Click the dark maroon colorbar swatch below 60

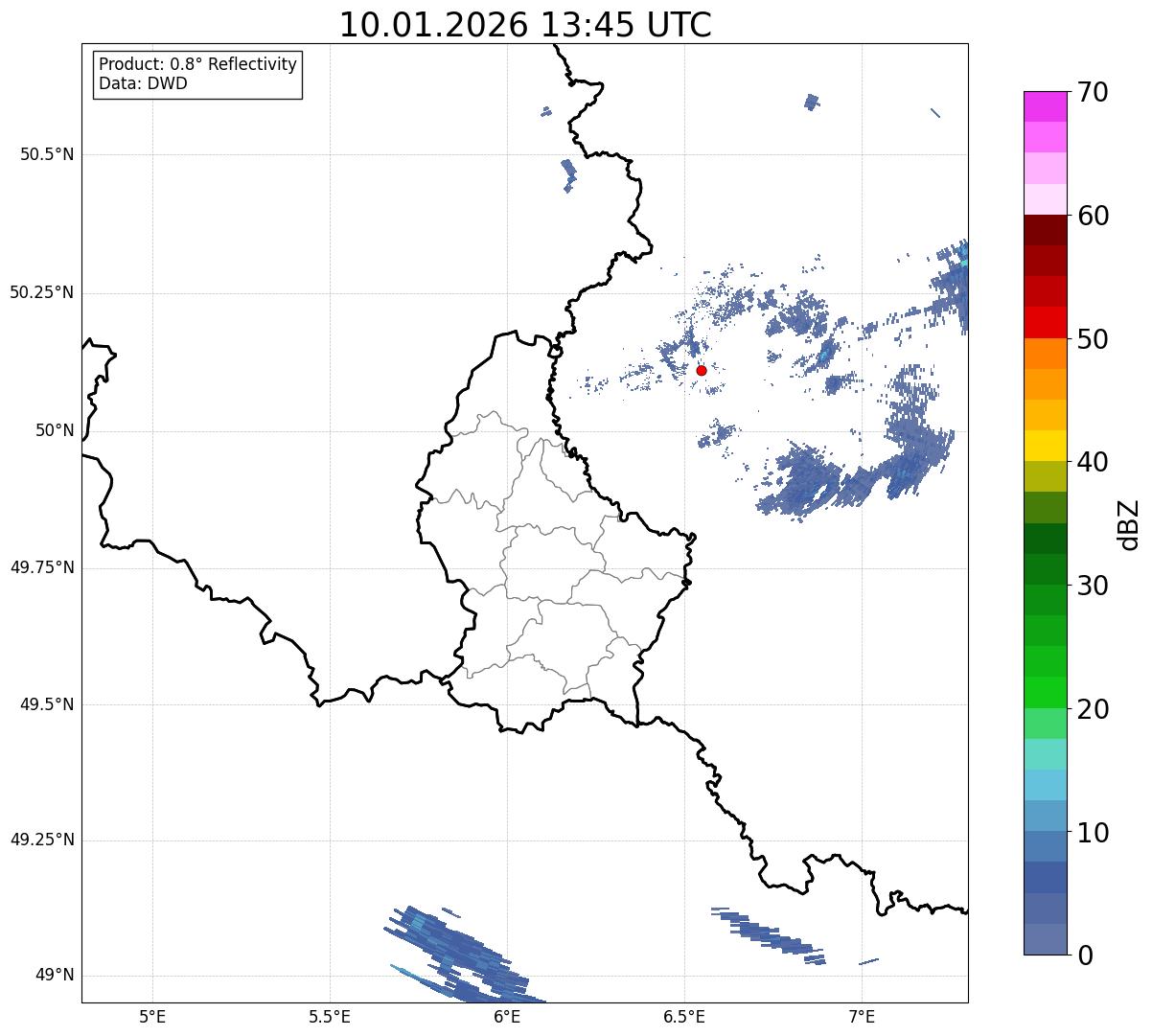[1045, 230]
